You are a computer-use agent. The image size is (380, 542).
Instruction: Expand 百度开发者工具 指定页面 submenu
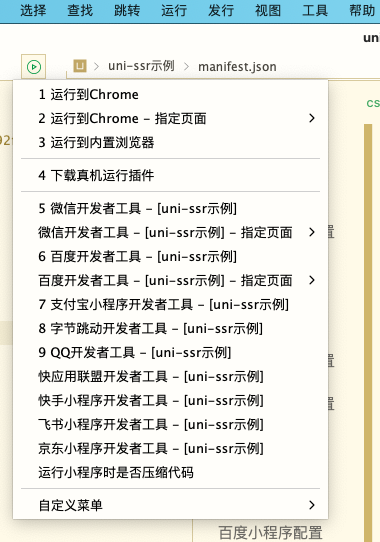click(170, 280)
